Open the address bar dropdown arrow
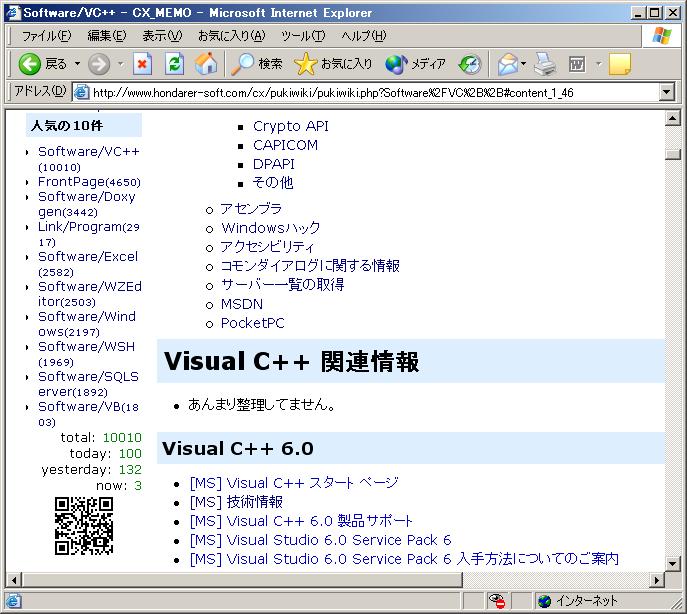The width and height of the screenshot is (687, 614). (667, 92)
